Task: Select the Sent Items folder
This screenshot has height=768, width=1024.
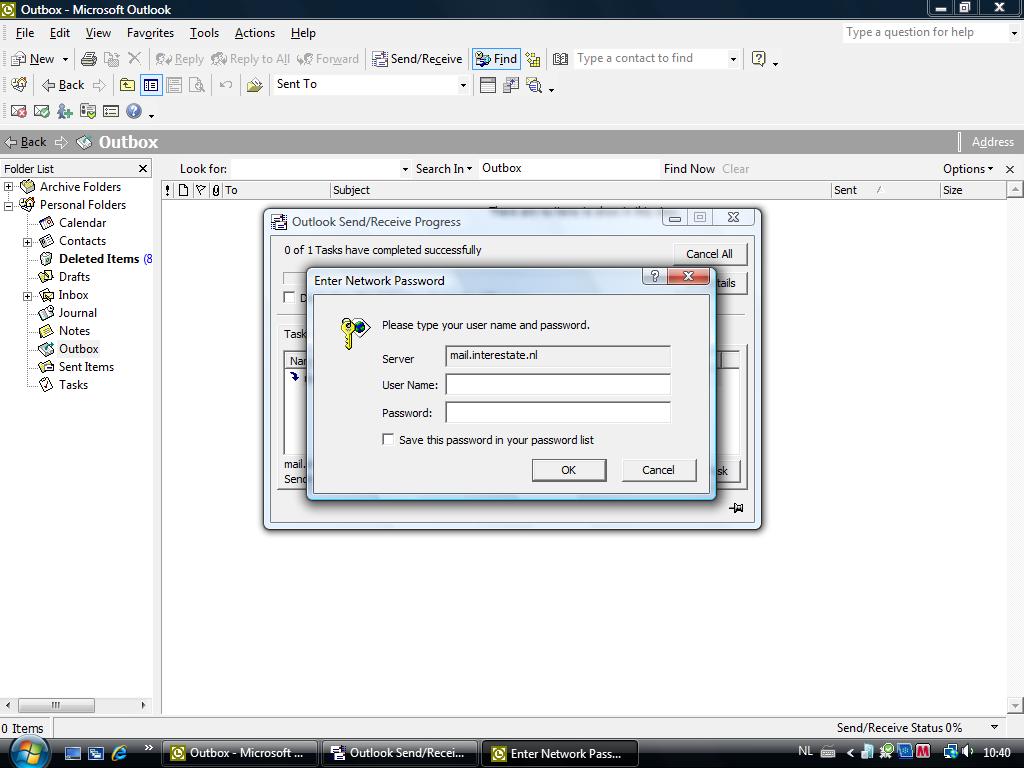Action: [x=86, y=367]
